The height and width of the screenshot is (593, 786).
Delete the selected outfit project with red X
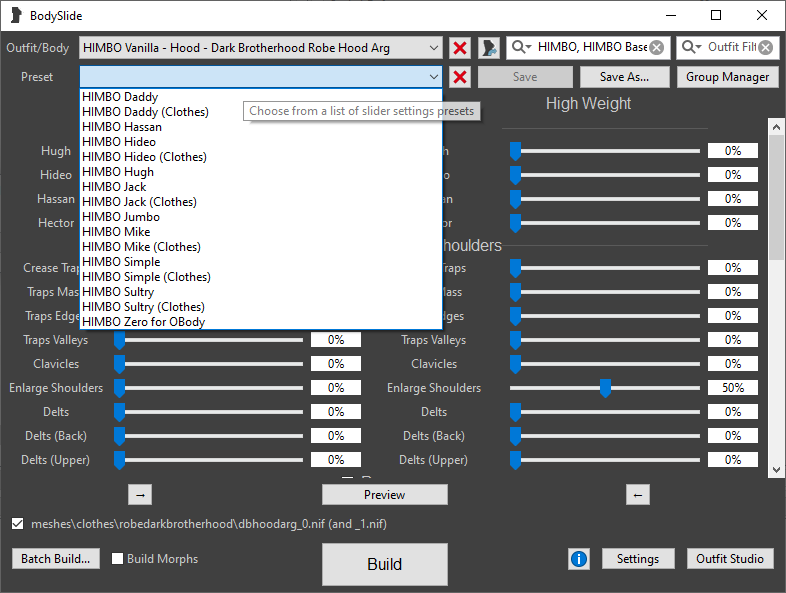pyautogui.click(x=460, y=48)
